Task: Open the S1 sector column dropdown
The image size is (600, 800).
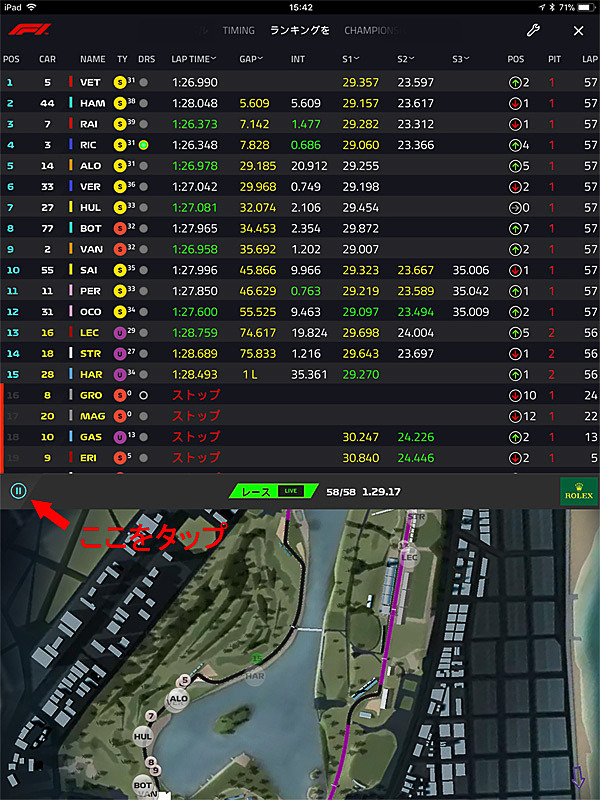Action: 351,59
